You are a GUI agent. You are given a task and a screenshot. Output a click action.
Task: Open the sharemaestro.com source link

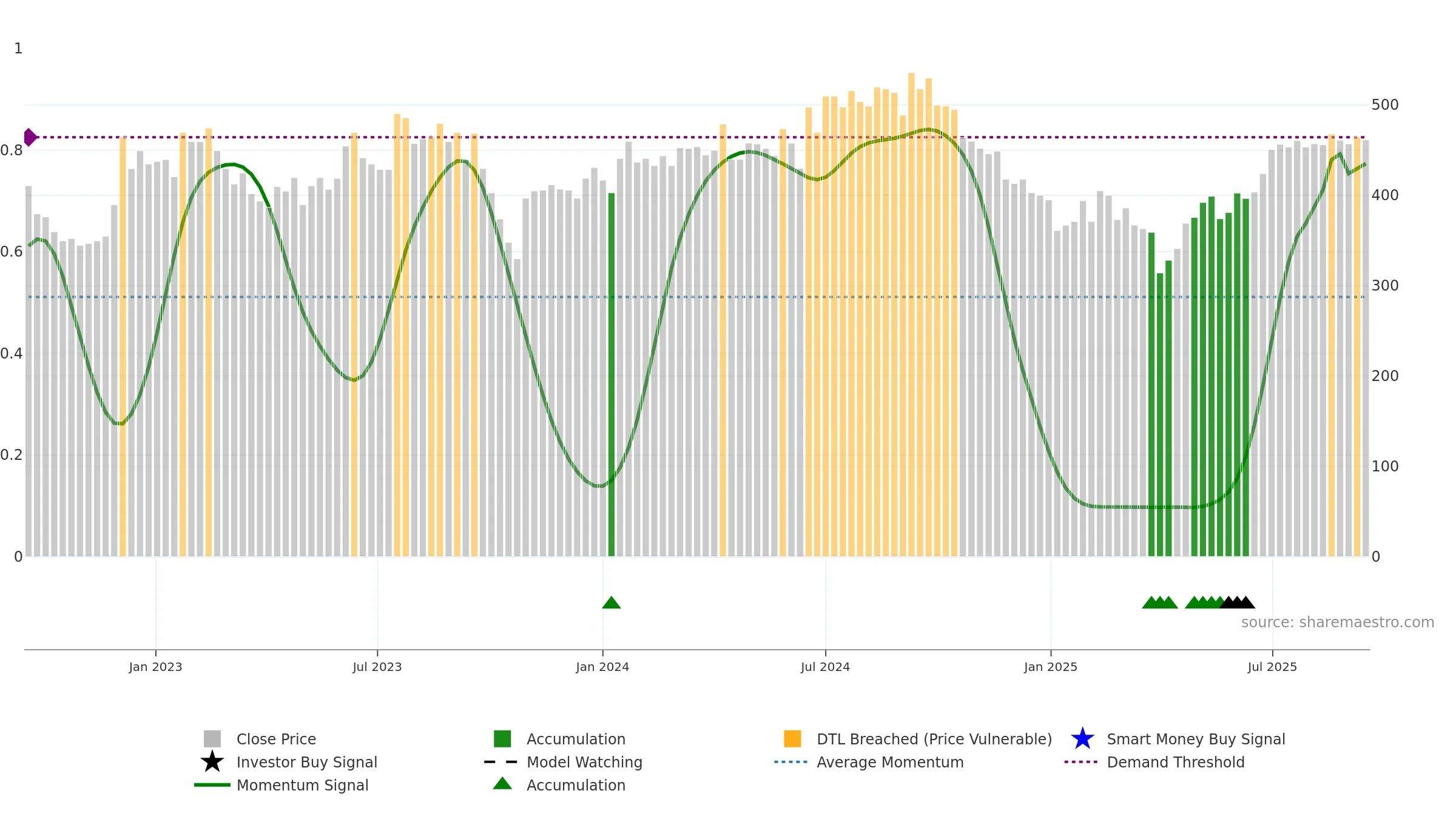pyautogui.click(x=1338, y=622)
